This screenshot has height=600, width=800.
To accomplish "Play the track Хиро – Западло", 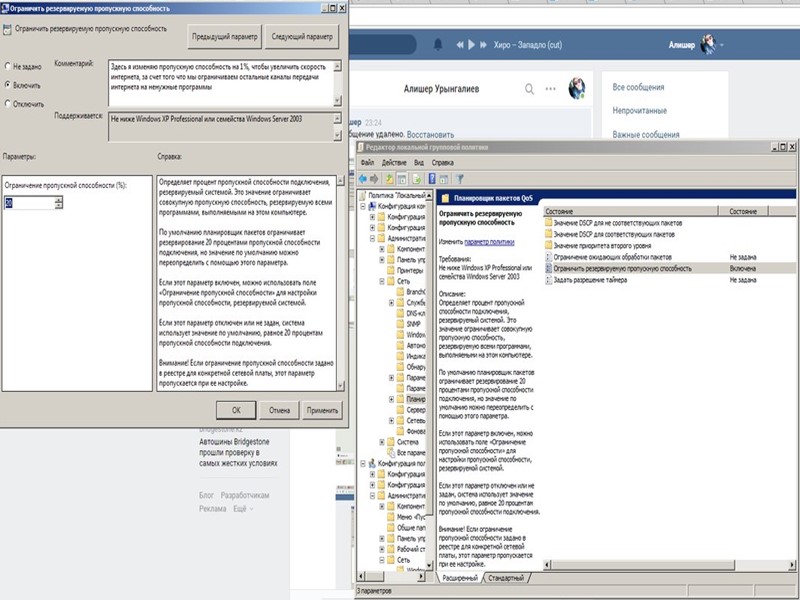I will (471, 45).
